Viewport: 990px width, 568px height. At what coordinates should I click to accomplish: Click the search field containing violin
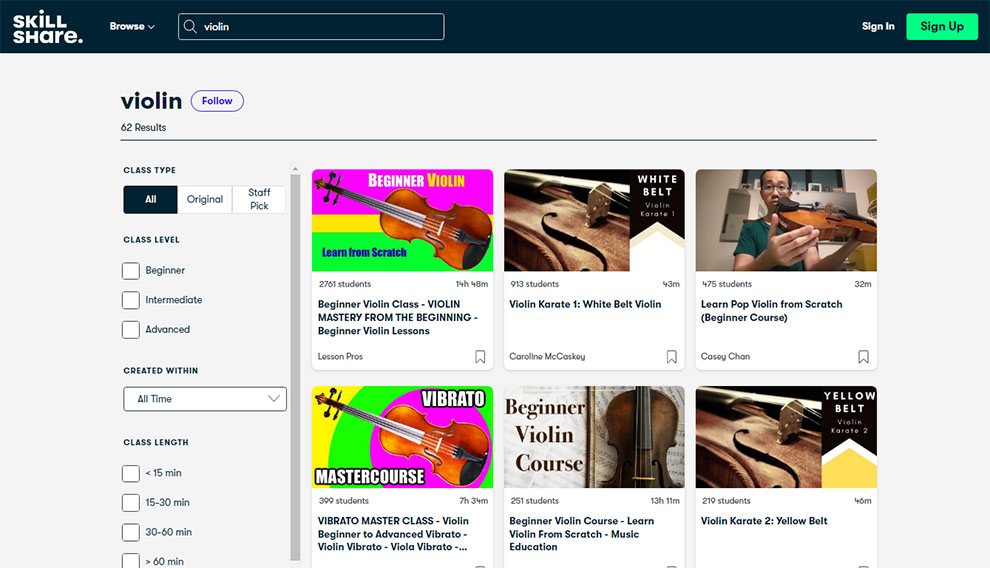(311, 27)
